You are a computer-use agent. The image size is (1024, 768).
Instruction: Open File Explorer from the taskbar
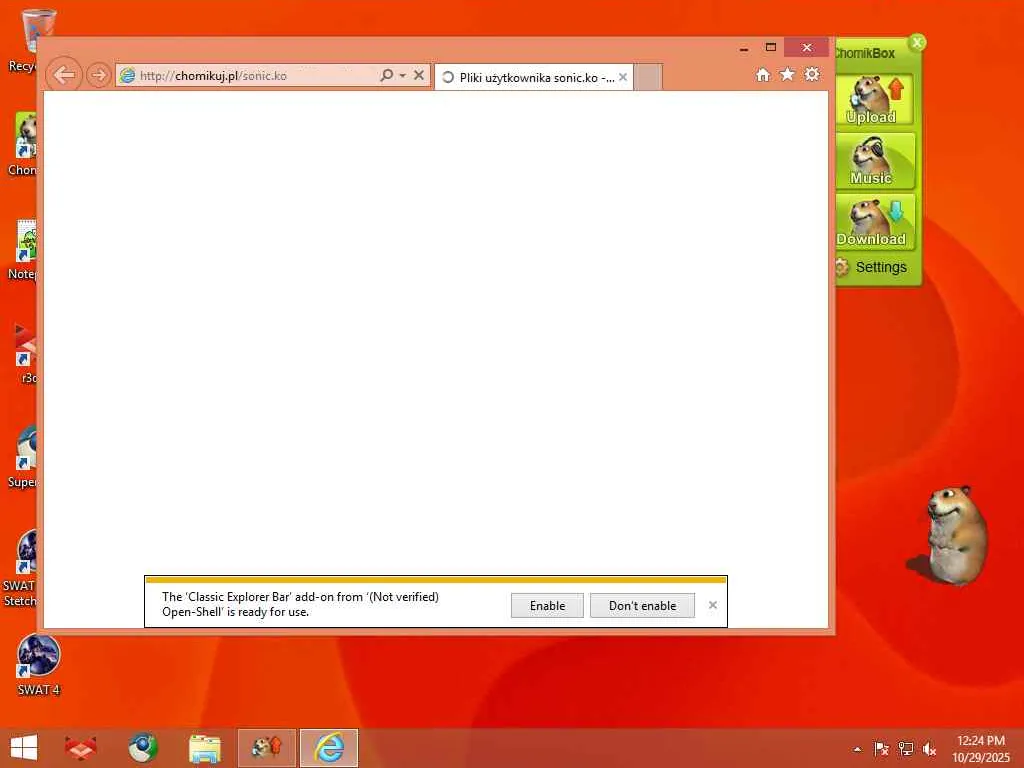pyautogui.click(x=204, y=748)
